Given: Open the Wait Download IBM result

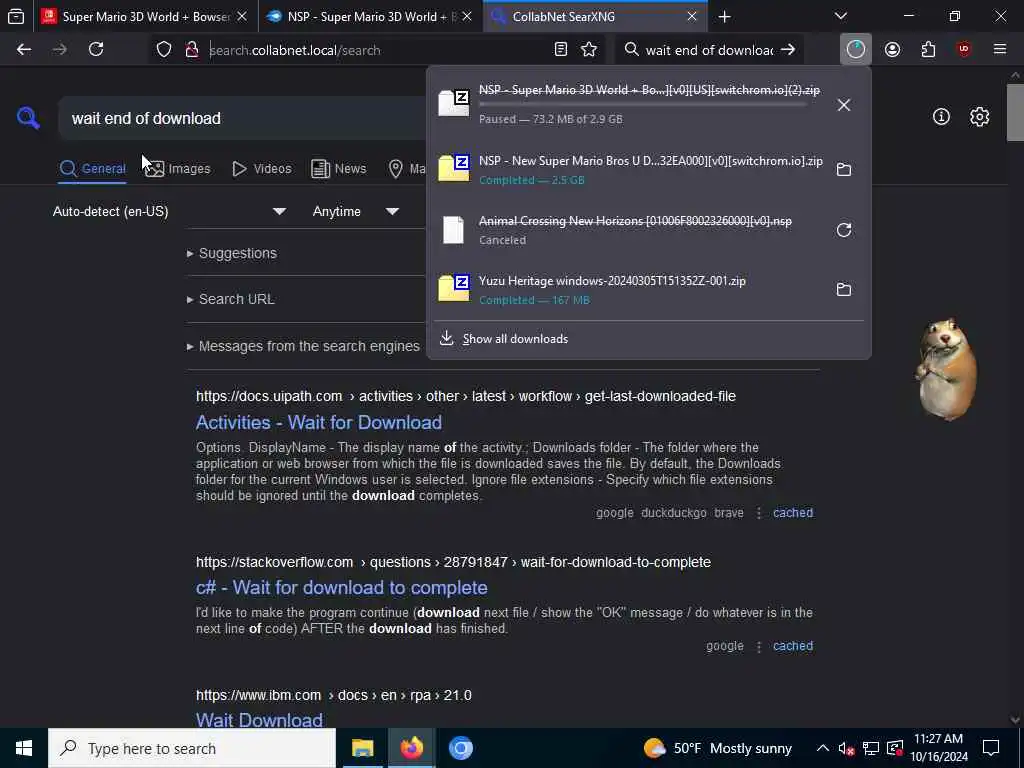Looking at the screenshot, I should 259,720.
